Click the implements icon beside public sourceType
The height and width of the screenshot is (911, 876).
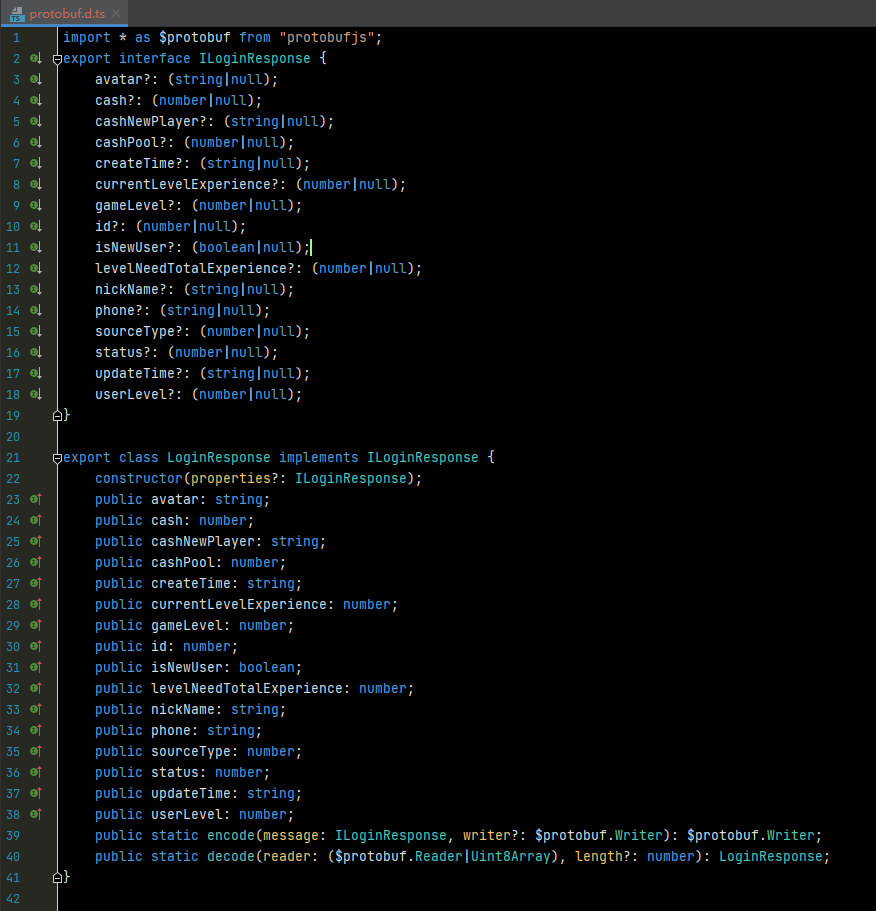[x=35, y=751]
